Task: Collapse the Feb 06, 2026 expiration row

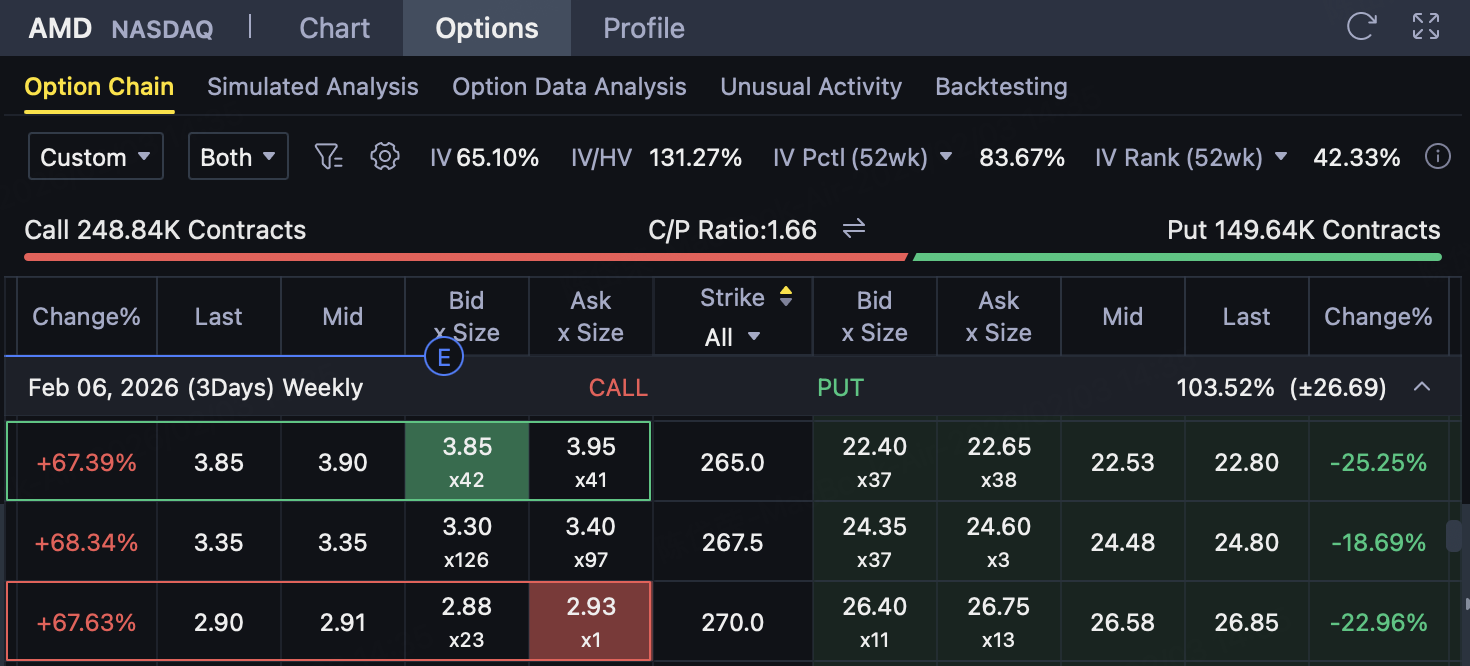Action: [1421, 387]
